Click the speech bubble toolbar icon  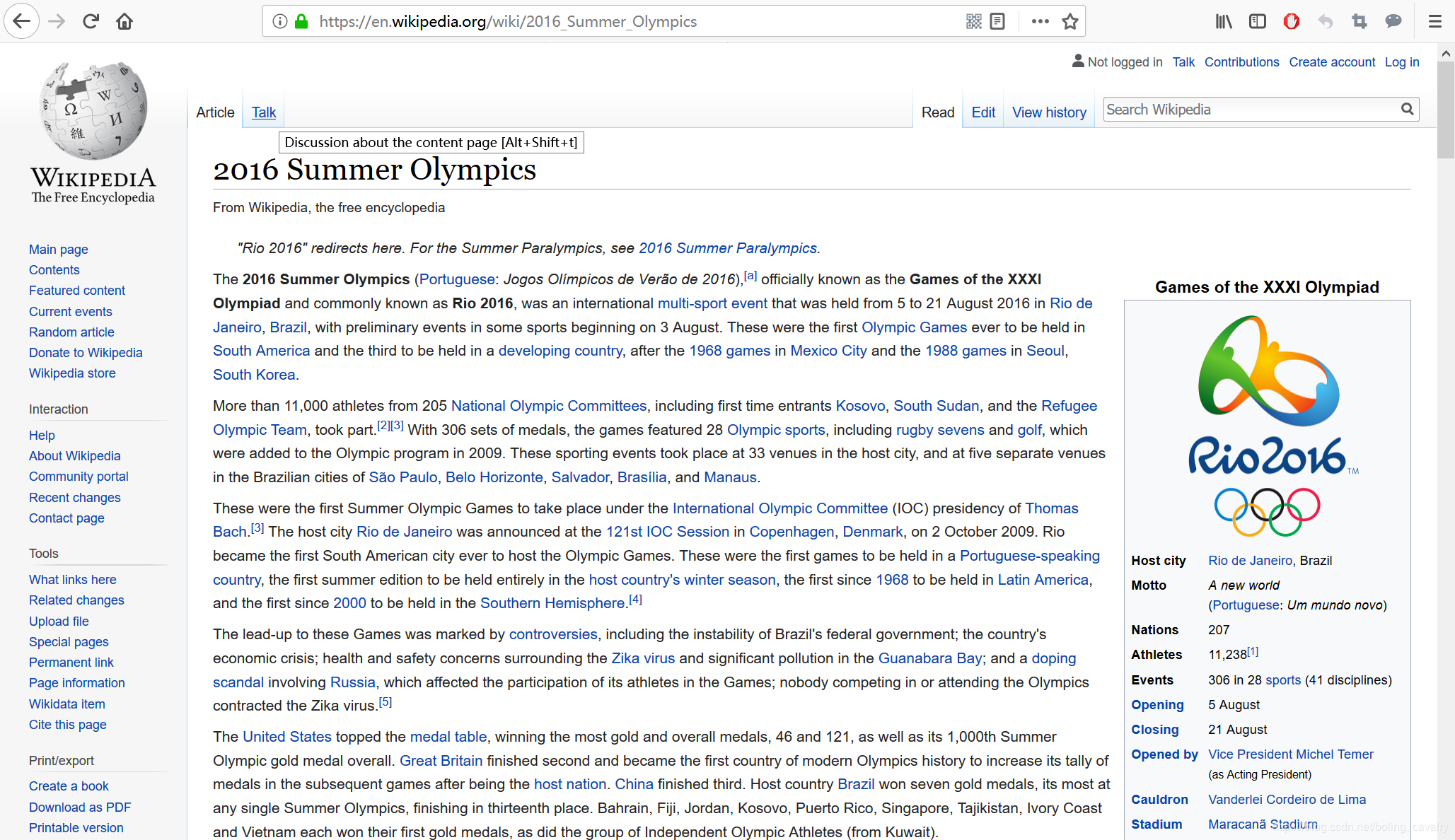1393,21
